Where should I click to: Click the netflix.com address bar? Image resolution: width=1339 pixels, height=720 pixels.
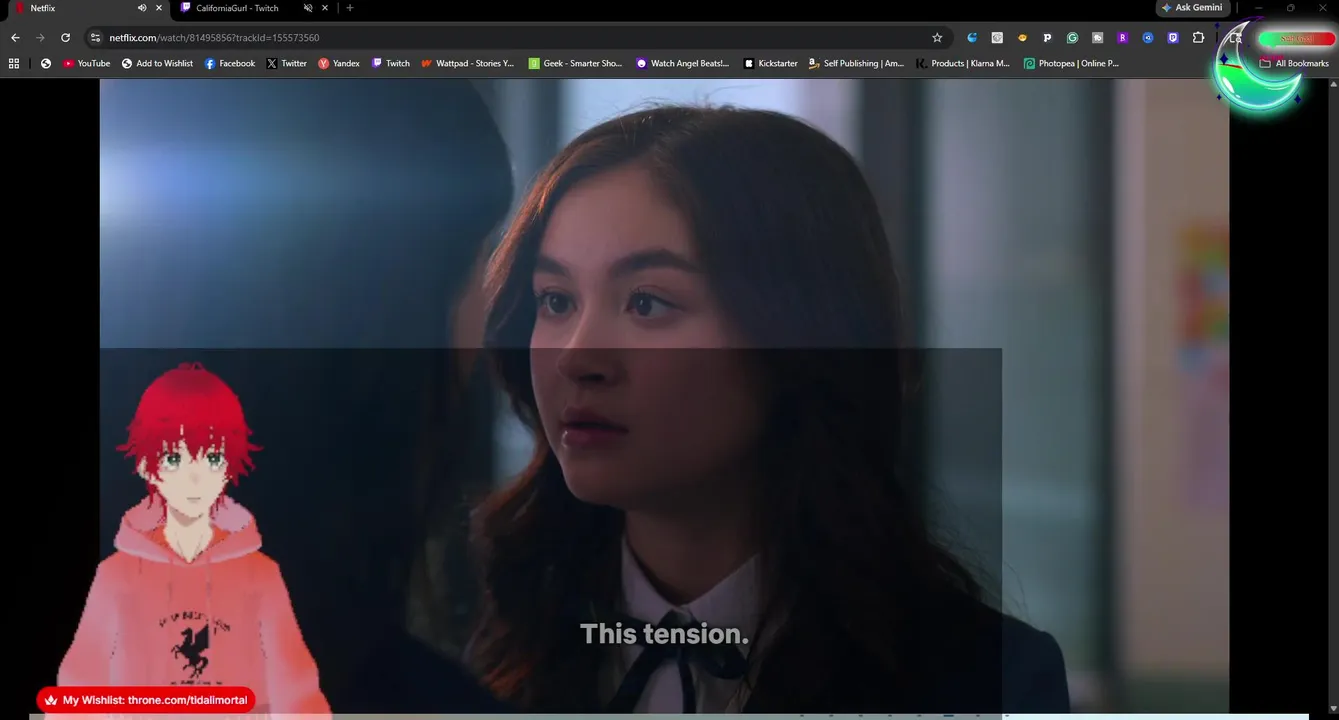(517, 38)
